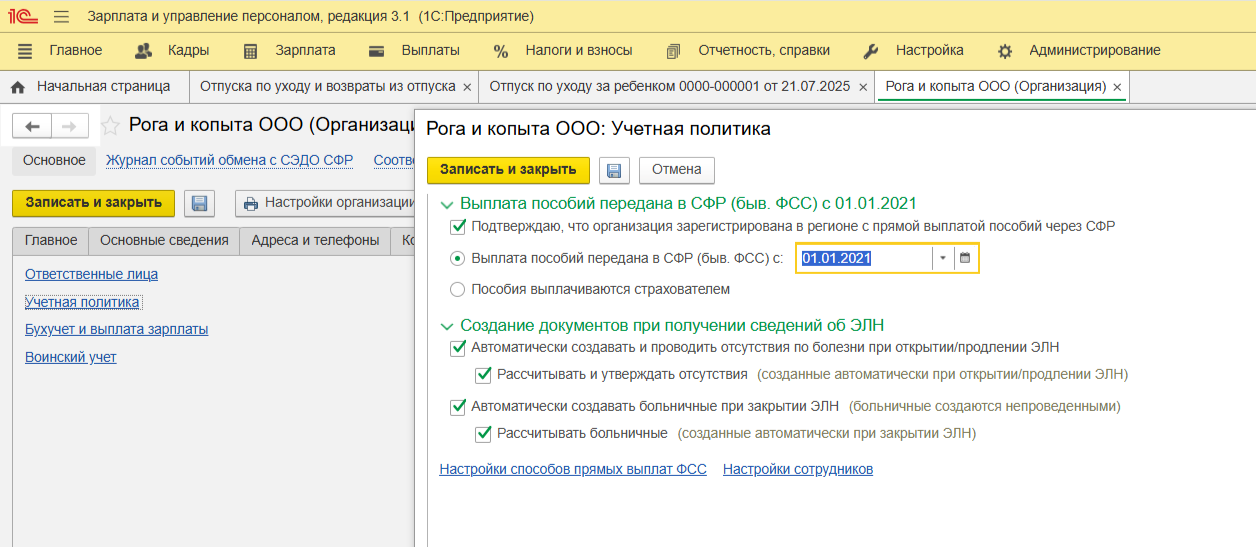Open the date field dropdown arrow

click(x=942, y=258)
